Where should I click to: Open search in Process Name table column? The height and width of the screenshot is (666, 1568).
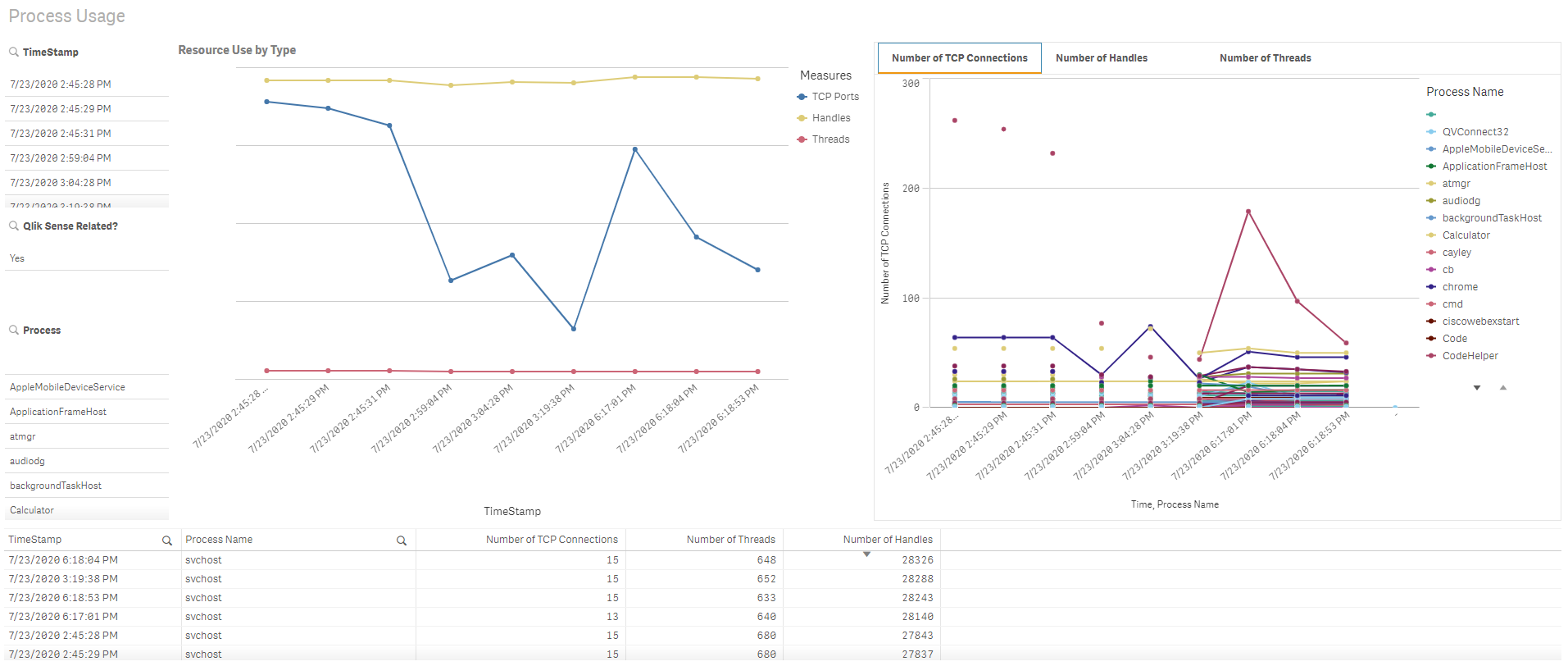pyautogui.click(x=402, y=541)
